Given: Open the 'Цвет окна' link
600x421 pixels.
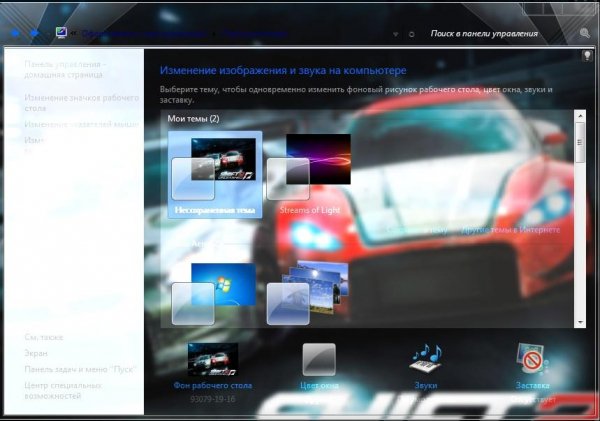Looking at the screenshot, I should (319, 385).
